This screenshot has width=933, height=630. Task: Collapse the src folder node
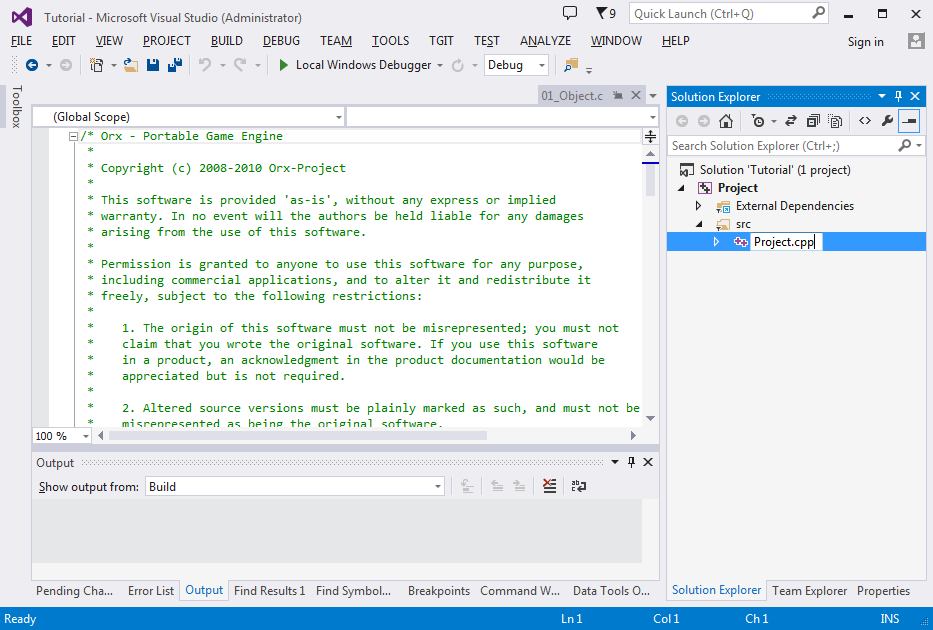pyautogui.click(x=700, y=224)
